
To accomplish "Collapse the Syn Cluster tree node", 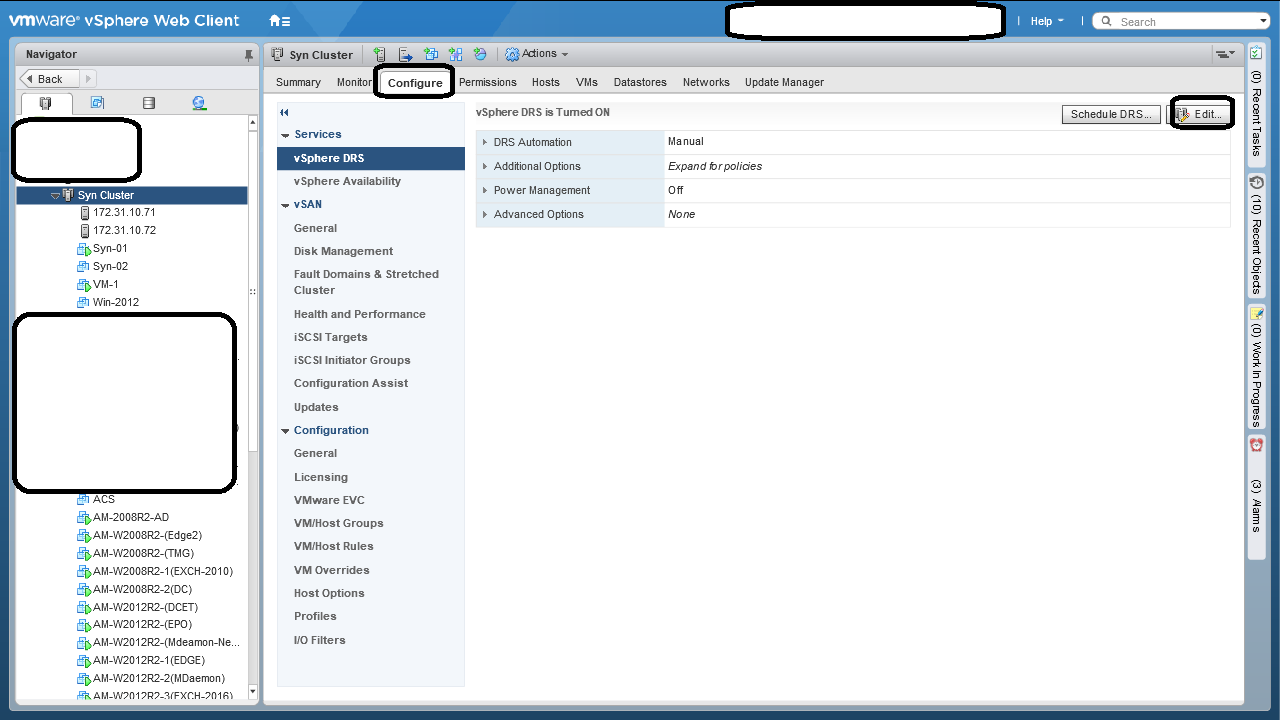I will 56,195.
